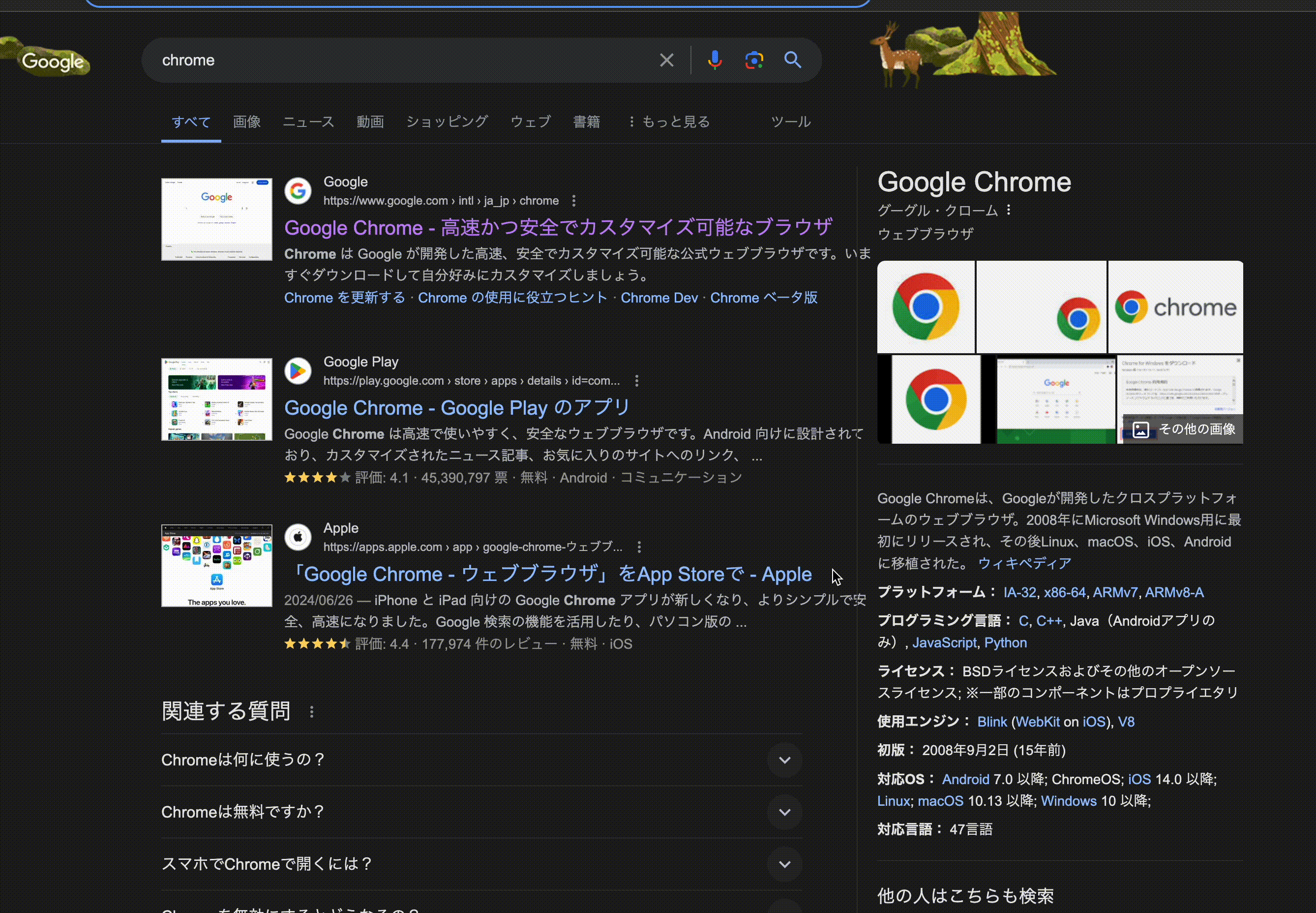
Task: Switch to the ニュース tab
Action: click(308, 122)
